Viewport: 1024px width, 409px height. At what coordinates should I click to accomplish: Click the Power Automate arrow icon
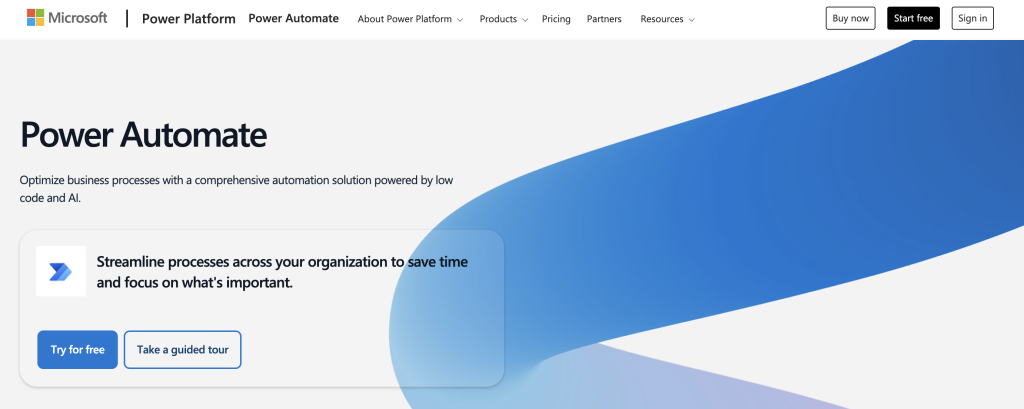click(61, 271)
